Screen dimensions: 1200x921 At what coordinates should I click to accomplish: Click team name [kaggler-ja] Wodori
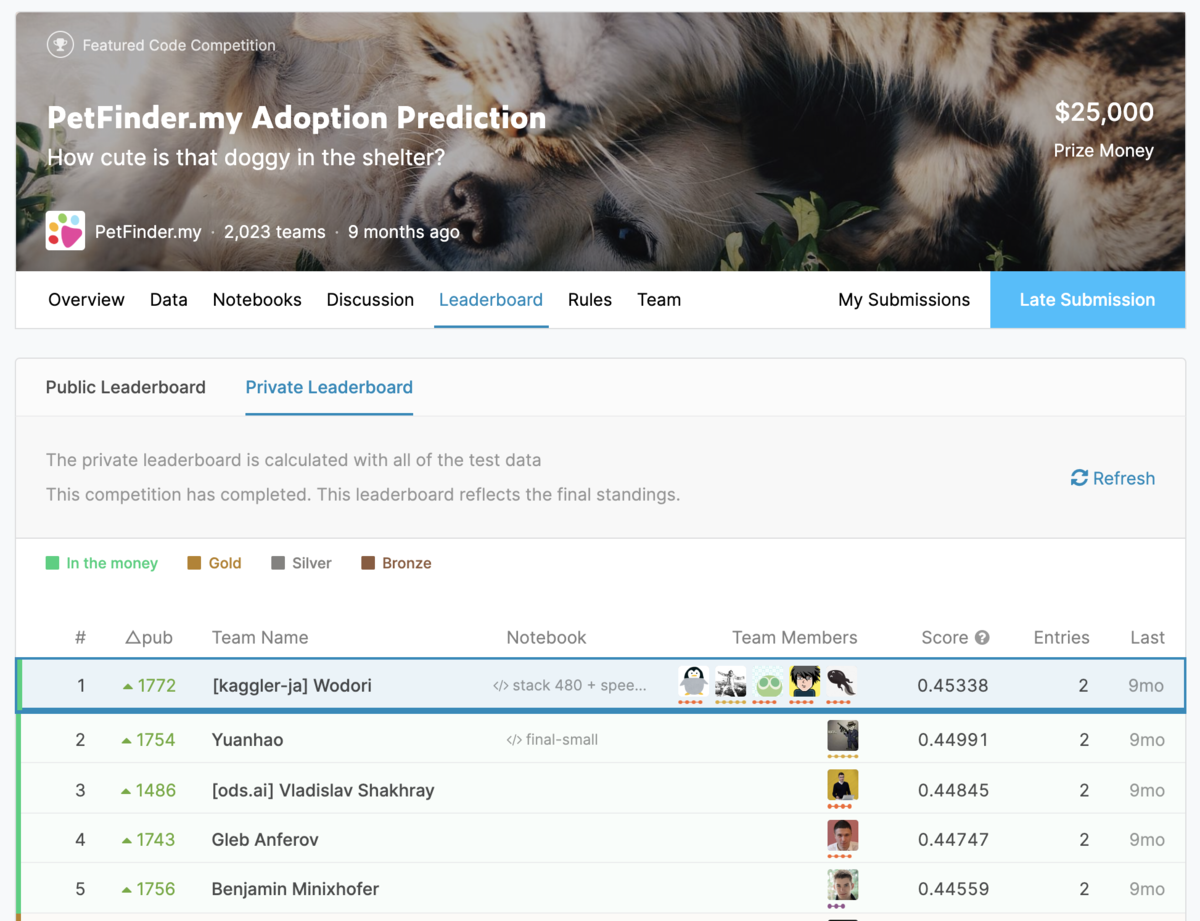[x=292, y=686]
